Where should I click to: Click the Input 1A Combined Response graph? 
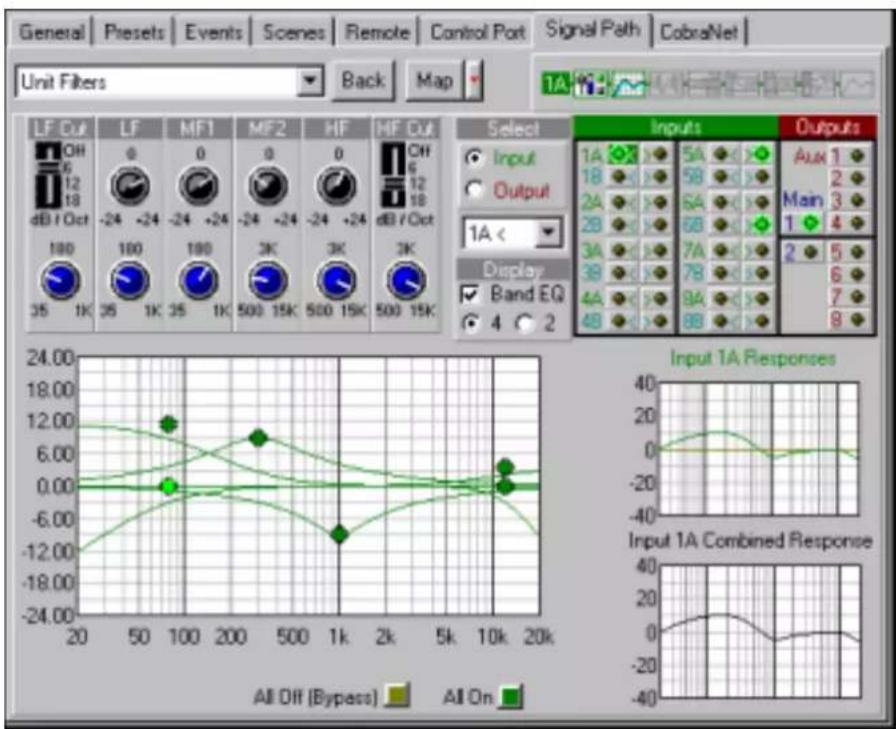coord(760,631)
